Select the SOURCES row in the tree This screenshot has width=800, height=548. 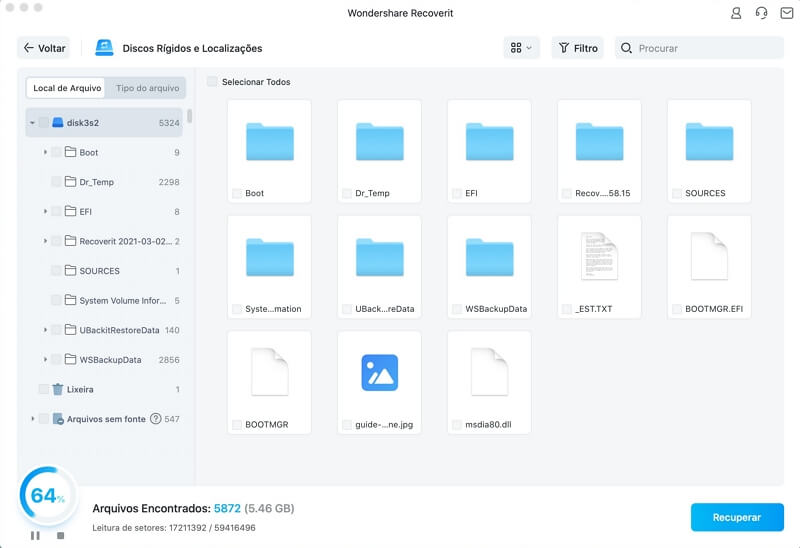point(105,271)
